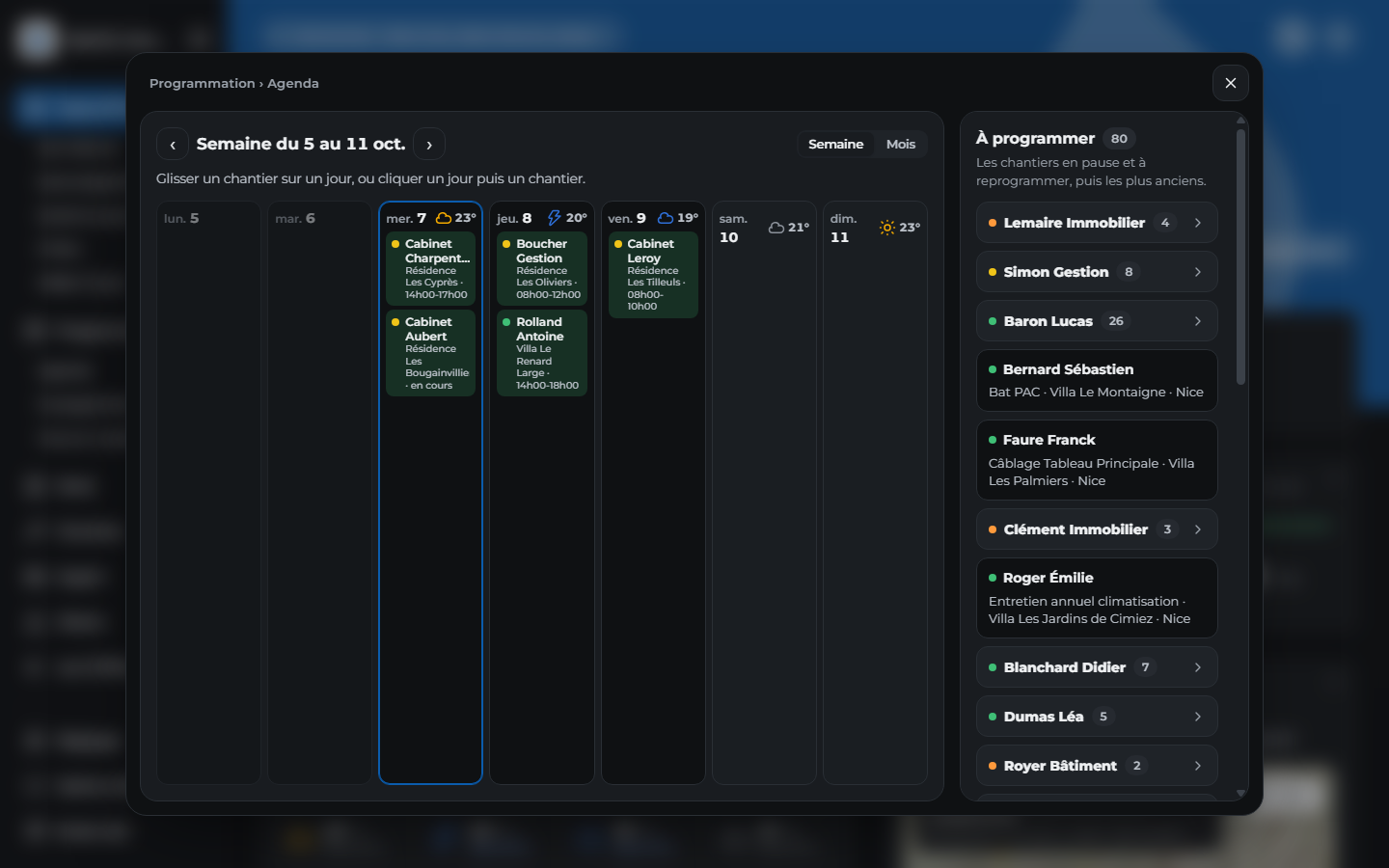The height and width of the screenshot is (868, 1389).
Task: Click the Programmation breadcrumb link
Action: [203, 84]
